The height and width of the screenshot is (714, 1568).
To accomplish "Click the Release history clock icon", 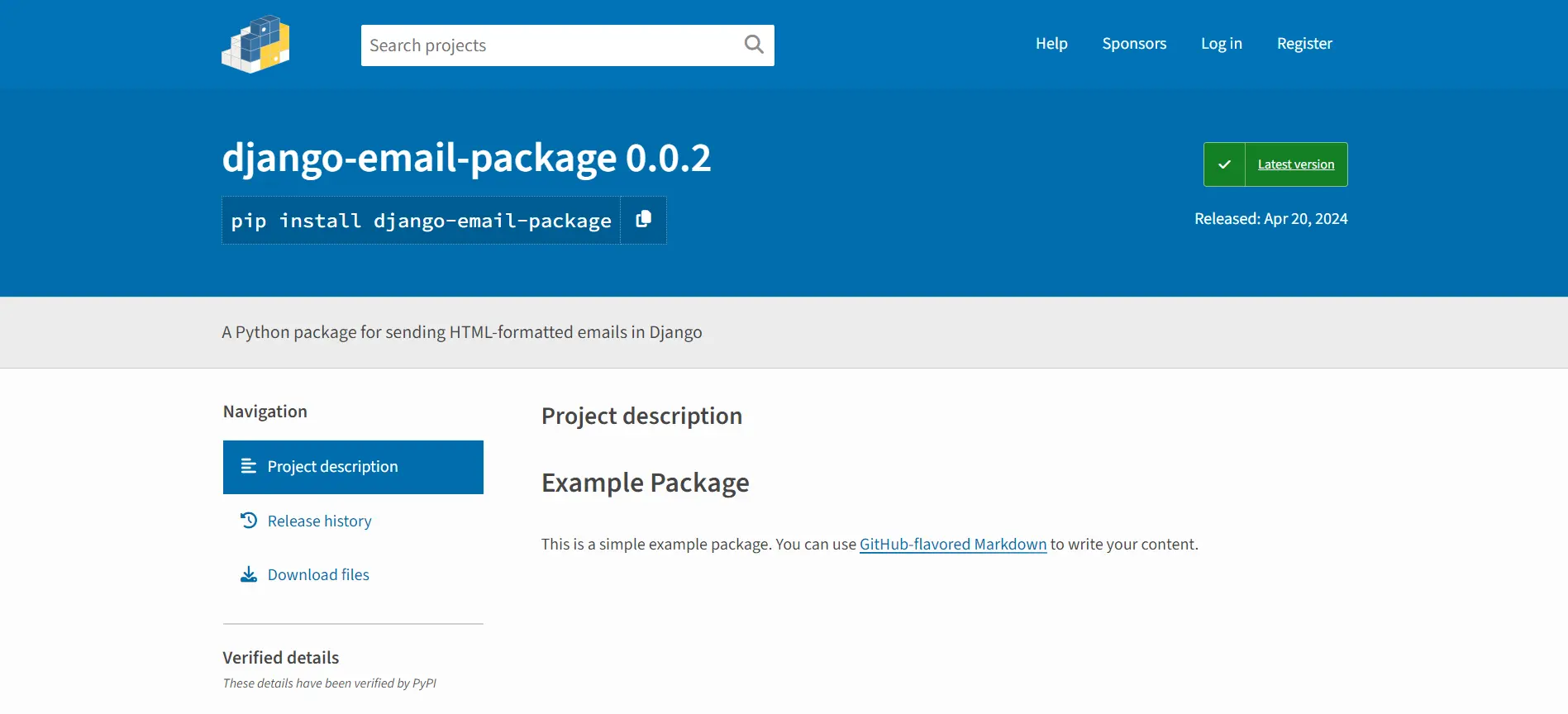I will (x=249, y=521).
